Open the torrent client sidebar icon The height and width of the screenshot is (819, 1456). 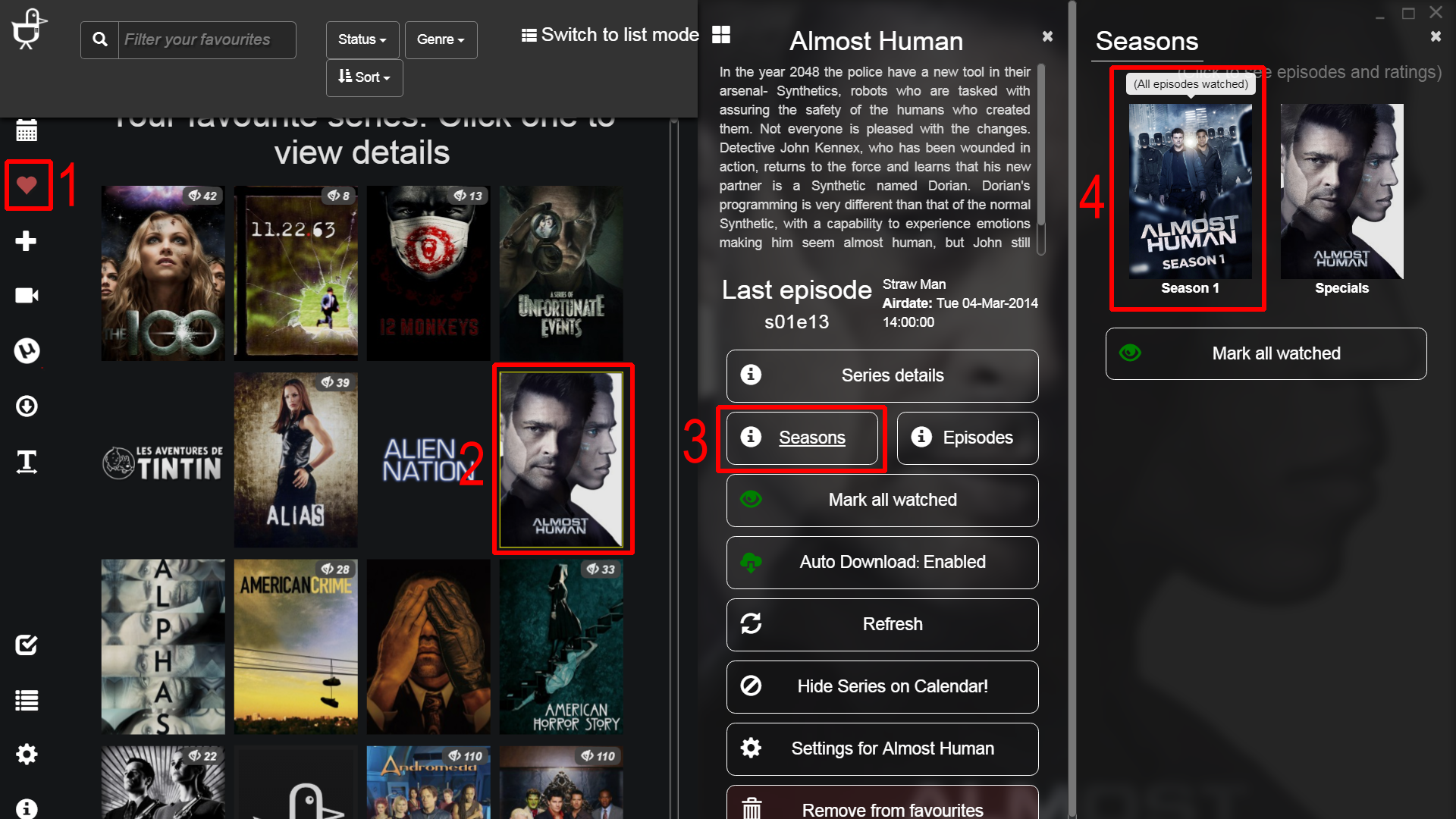[x=27, y=350]
